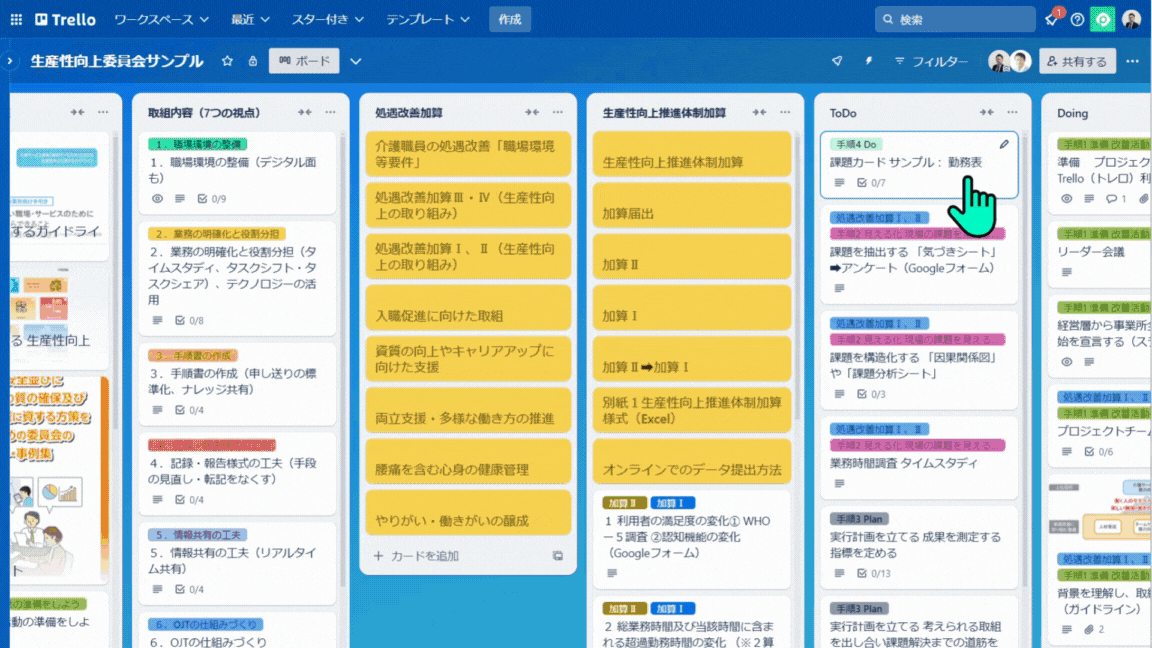Create card from template icon in 処遇改善加算

[x=558, y=556]
